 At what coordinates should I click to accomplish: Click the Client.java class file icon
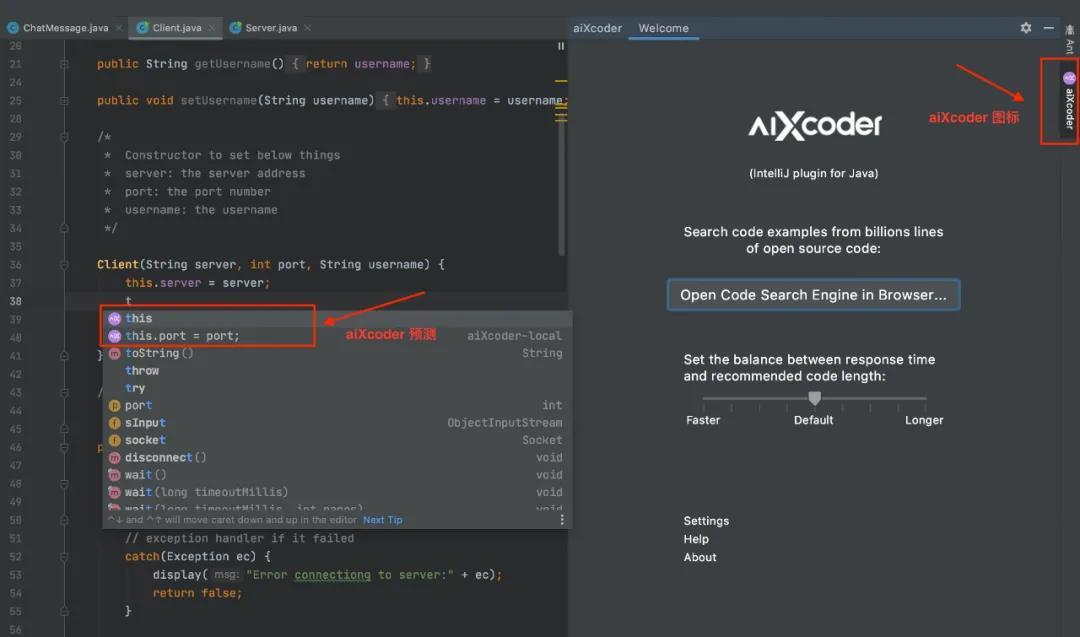coord(143,28)
